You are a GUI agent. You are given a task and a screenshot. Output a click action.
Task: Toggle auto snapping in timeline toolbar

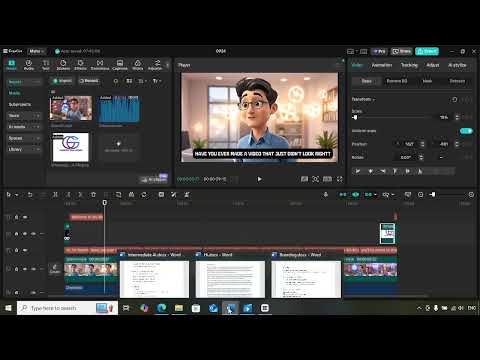[356, 195]
